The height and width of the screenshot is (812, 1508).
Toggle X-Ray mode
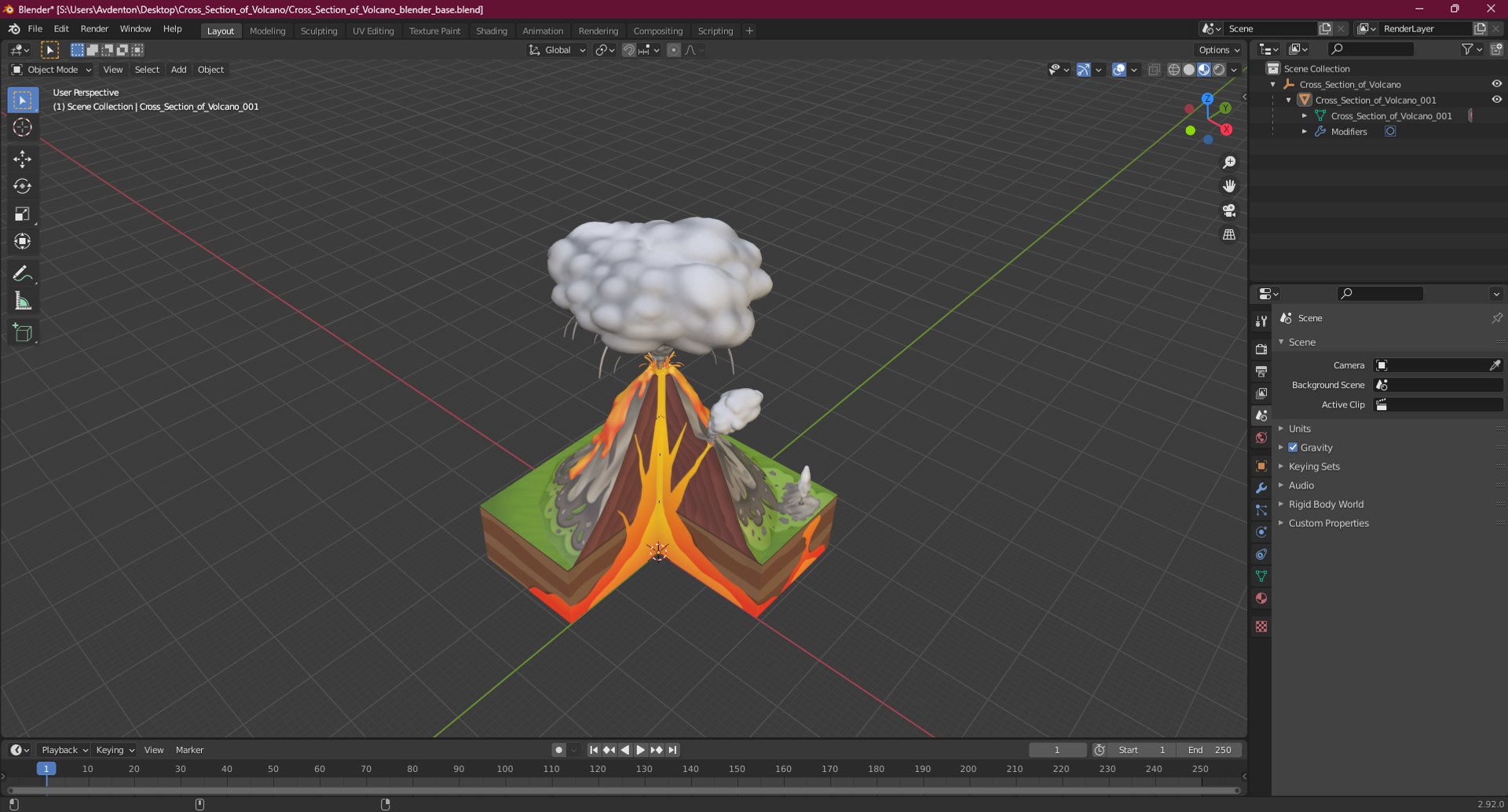click(1154, 70)
